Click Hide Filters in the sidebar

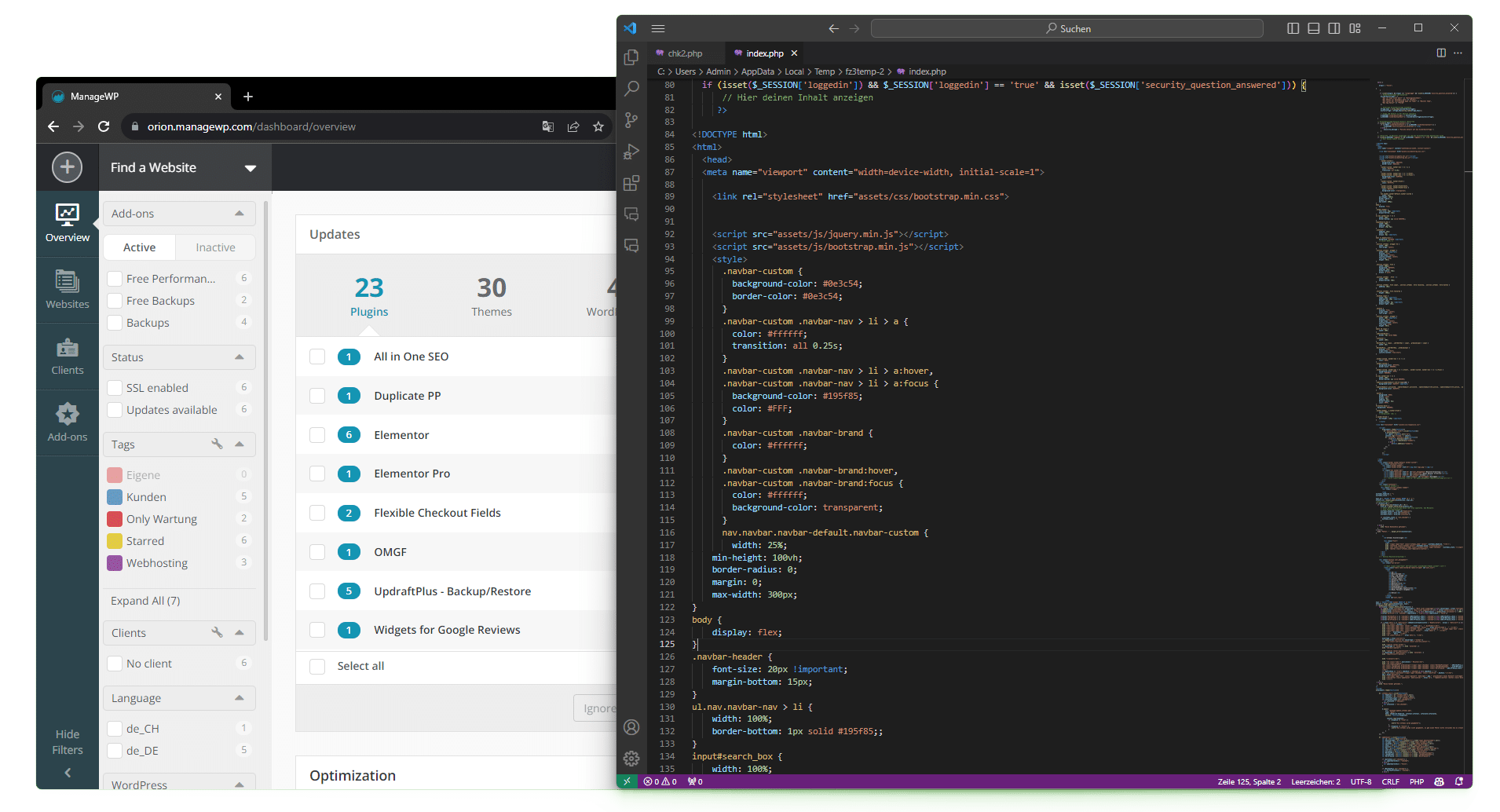pos(68,743)
